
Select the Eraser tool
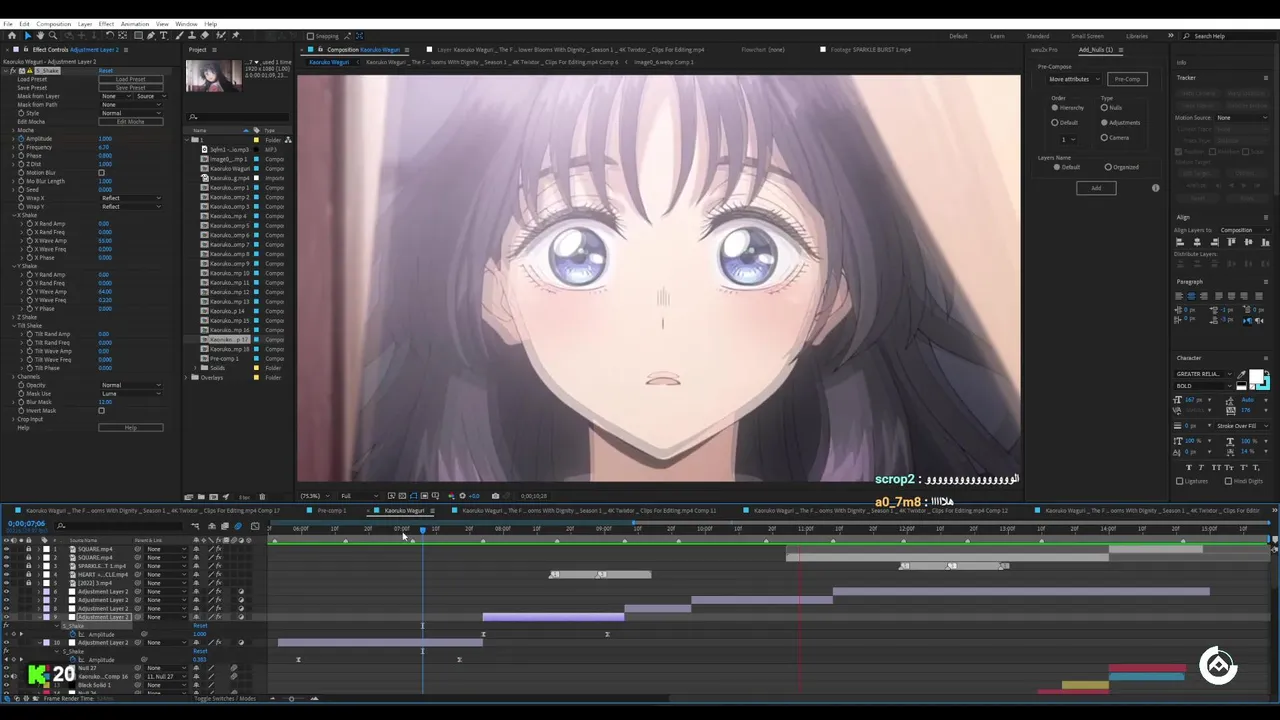[205, 36]
